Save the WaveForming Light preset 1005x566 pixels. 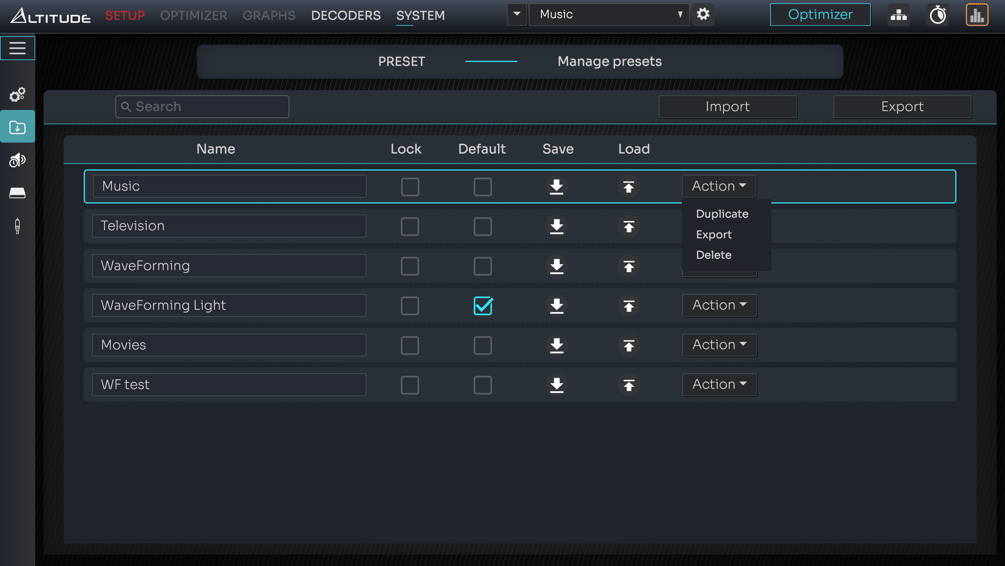pos(556,306)
